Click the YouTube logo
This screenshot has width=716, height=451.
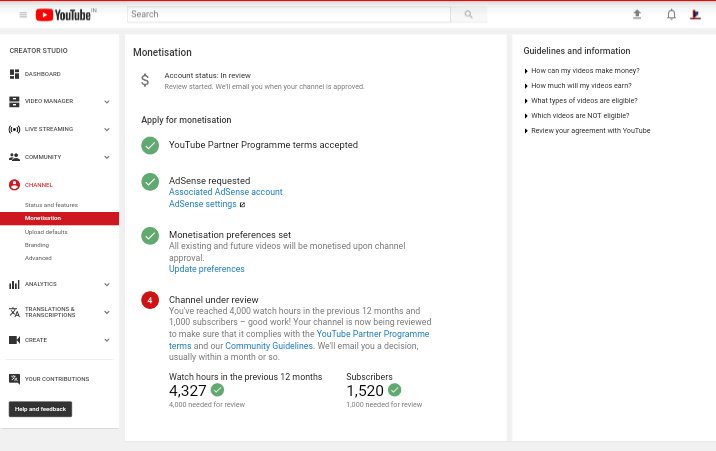(x=65, y=15)
